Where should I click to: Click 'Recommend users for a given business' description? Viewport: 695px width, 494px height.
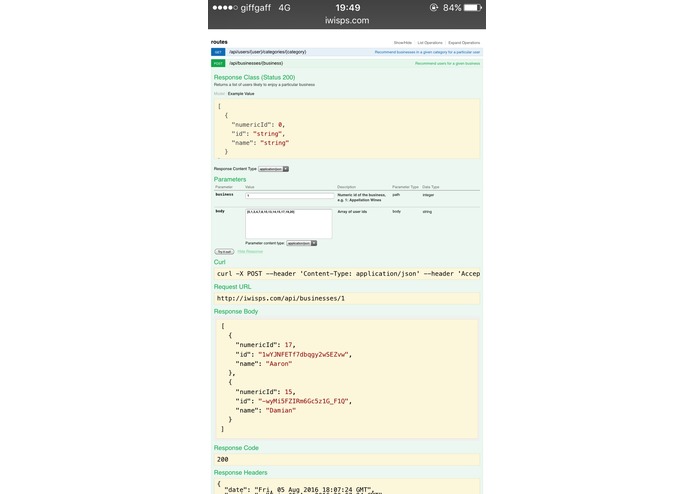(447, 63)
